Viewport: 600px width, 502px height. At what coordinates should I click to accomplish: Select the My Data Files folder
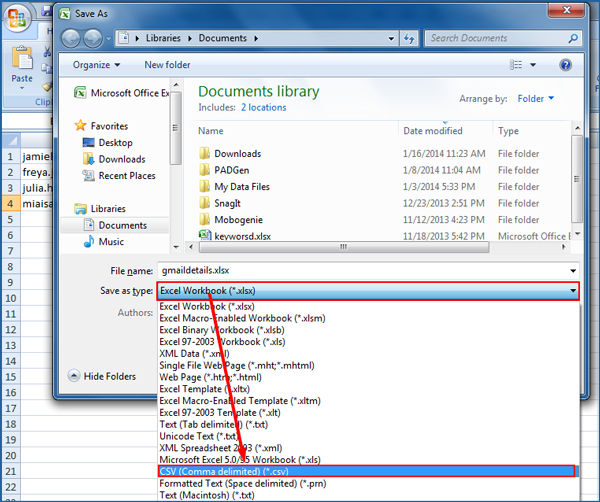click(242, 187)
